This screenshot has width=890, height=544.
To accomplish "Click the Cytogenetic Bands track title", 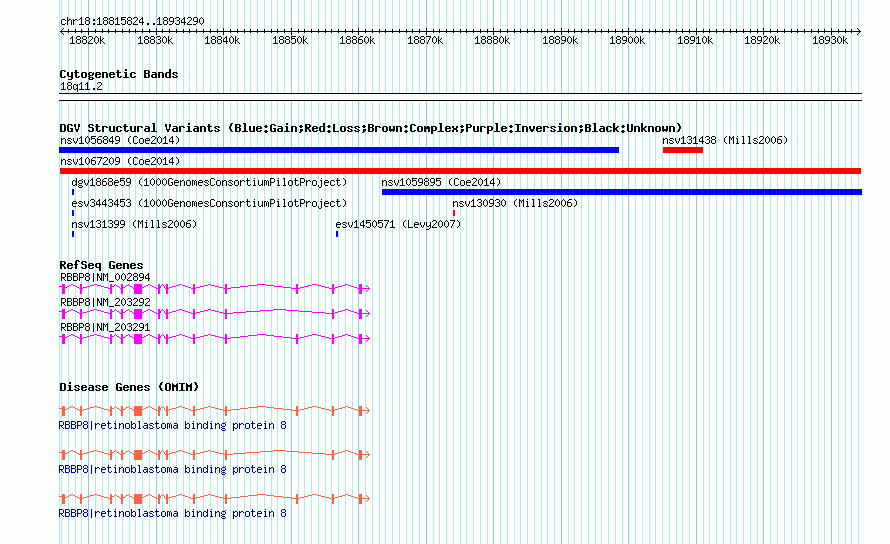I will (119, 74).
